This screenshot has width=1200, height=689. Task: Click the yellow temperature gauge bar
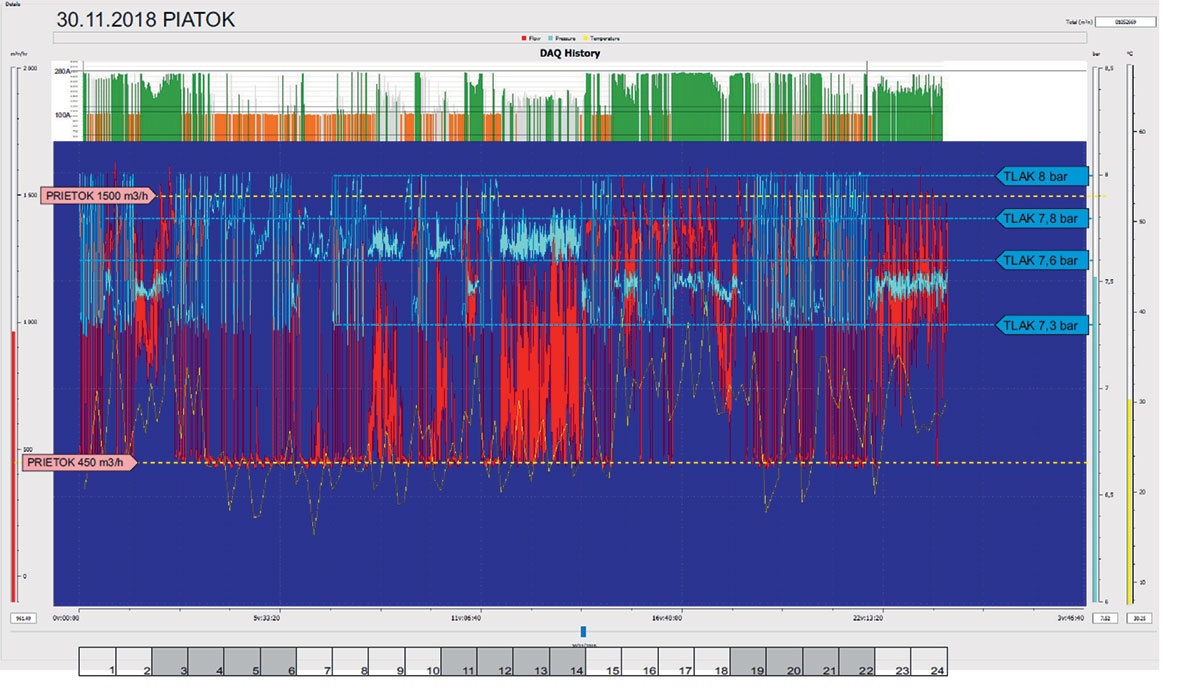(x=1130, y=500)
